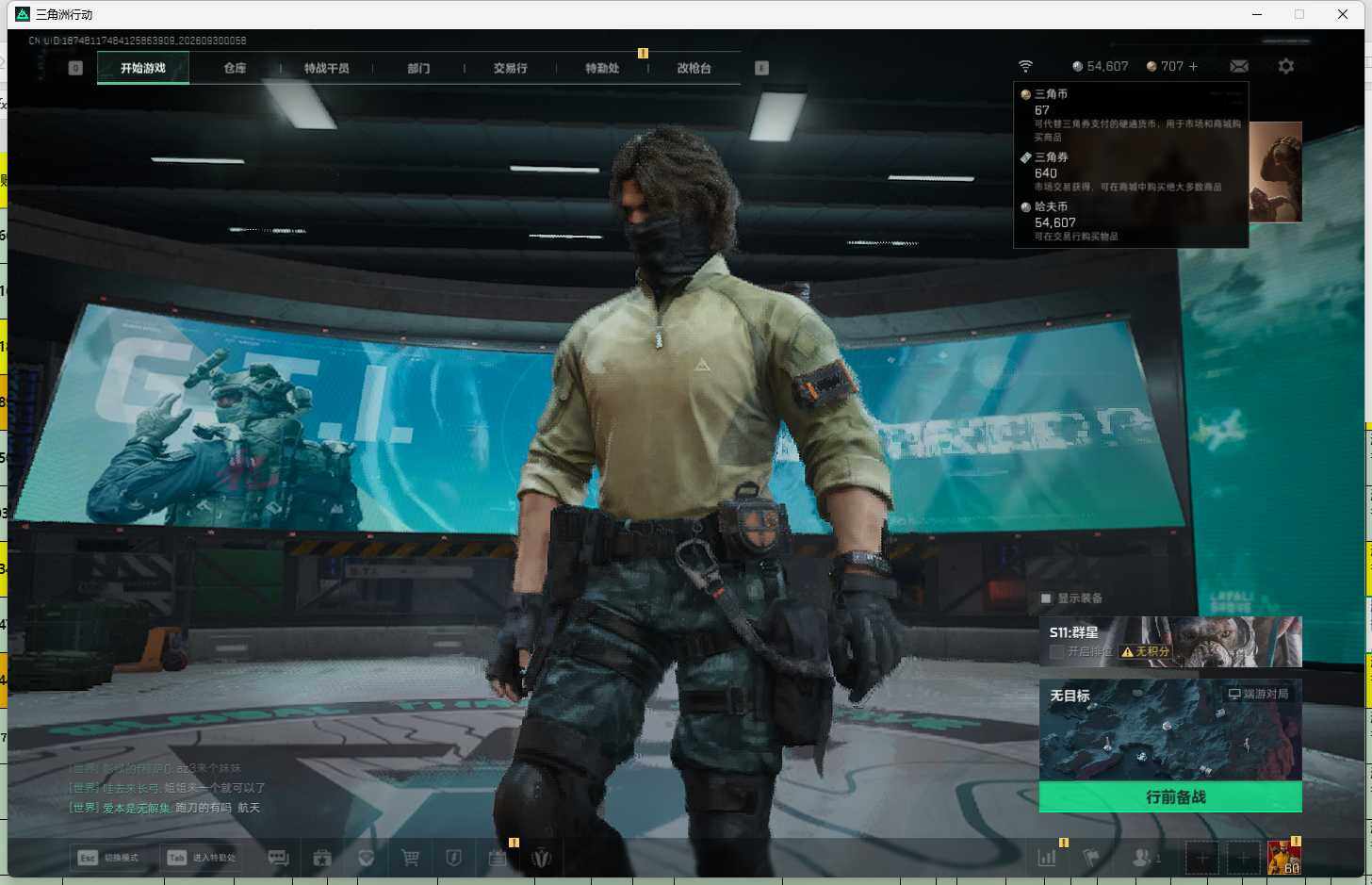Click the Esc 切换模式 button
1372x885 pixels.
pyautogui.click(x=109, y=858)
